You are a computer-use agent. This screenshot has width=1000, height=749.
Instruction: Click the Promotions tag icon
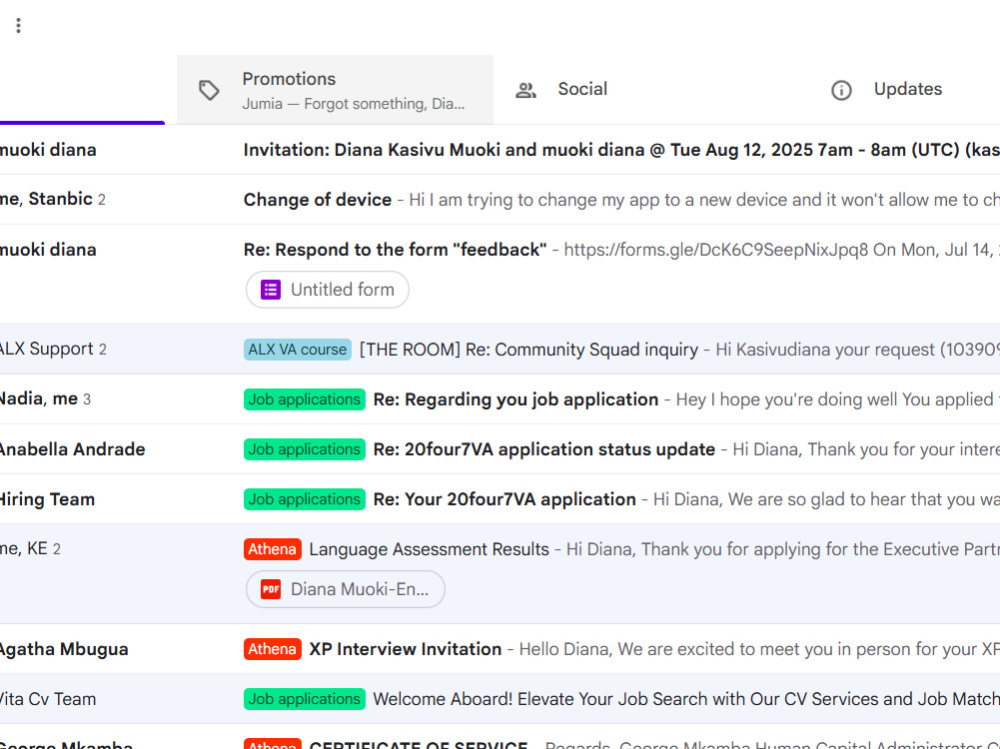click(209, 90)
